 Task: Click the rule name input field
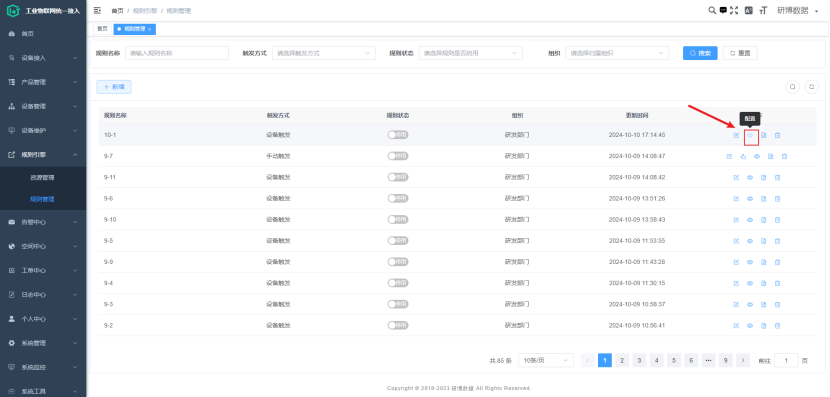tap(177, 53)
